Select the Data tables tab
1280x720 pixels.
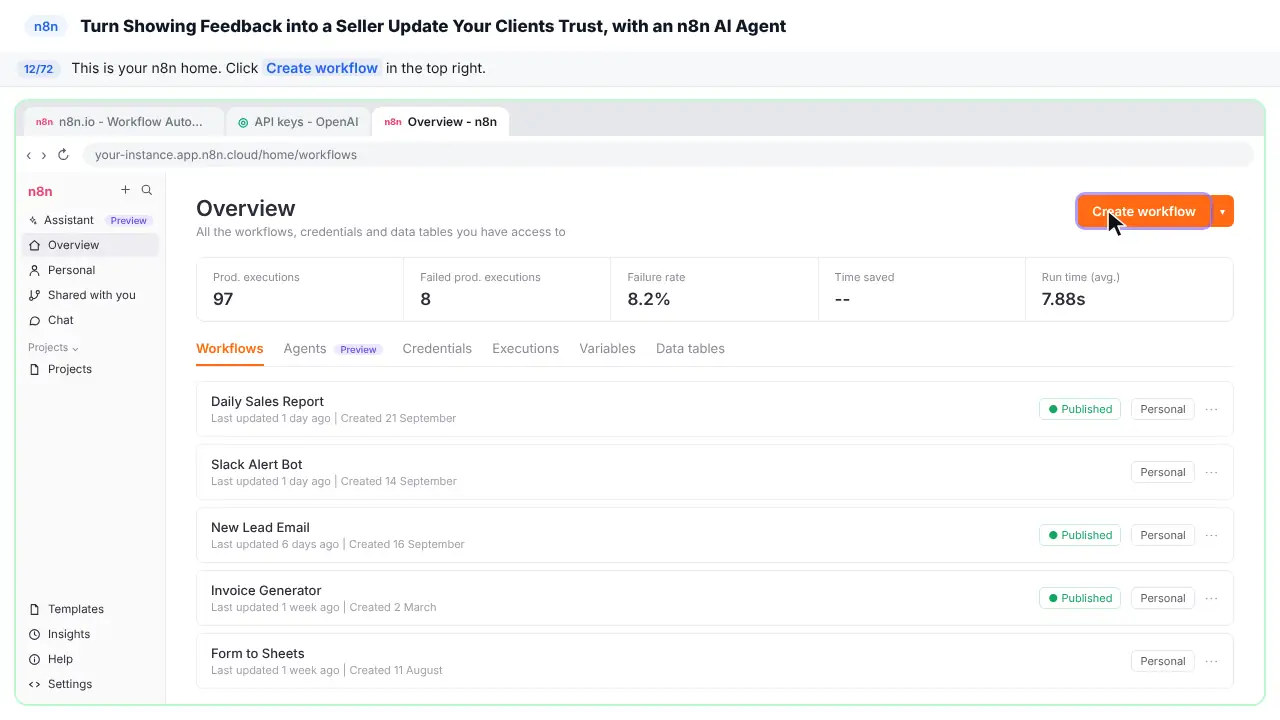690,349
